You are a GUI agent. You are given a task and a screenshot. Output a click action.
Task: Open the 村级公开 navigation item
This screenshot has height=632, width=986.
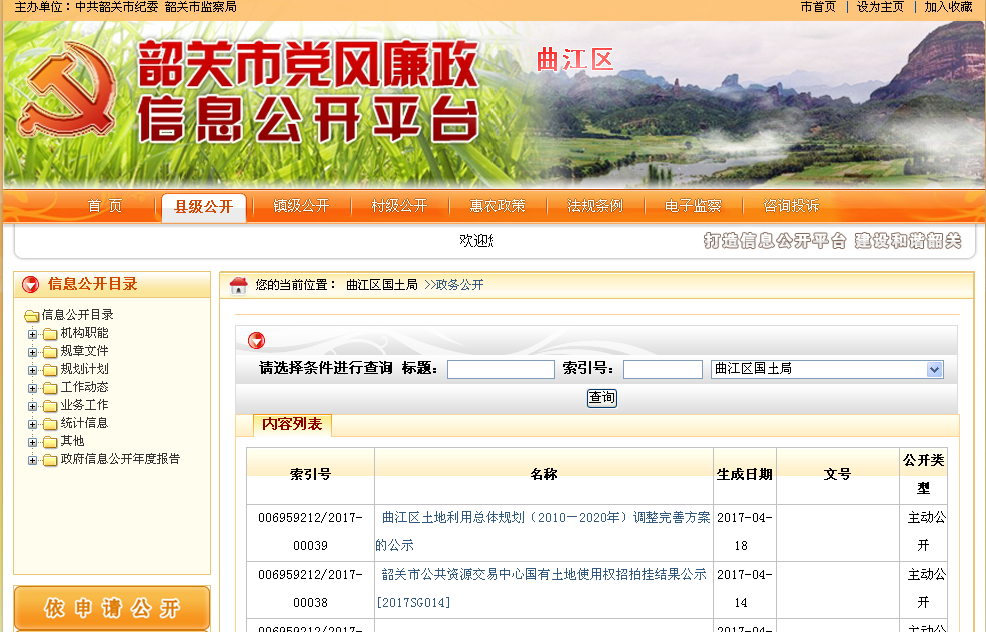coord(399,206)
